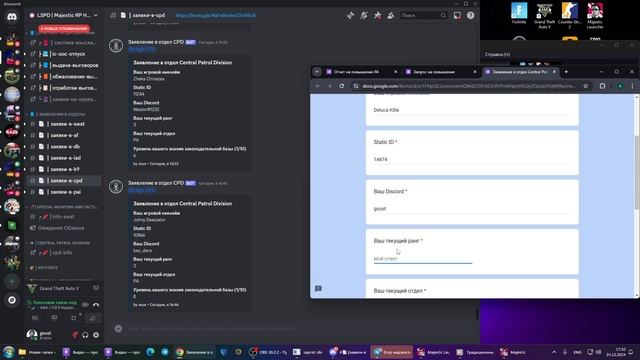Reload the Google Forms page
Image resolution: width=640 pixels, height=360 pixels.
342,86
